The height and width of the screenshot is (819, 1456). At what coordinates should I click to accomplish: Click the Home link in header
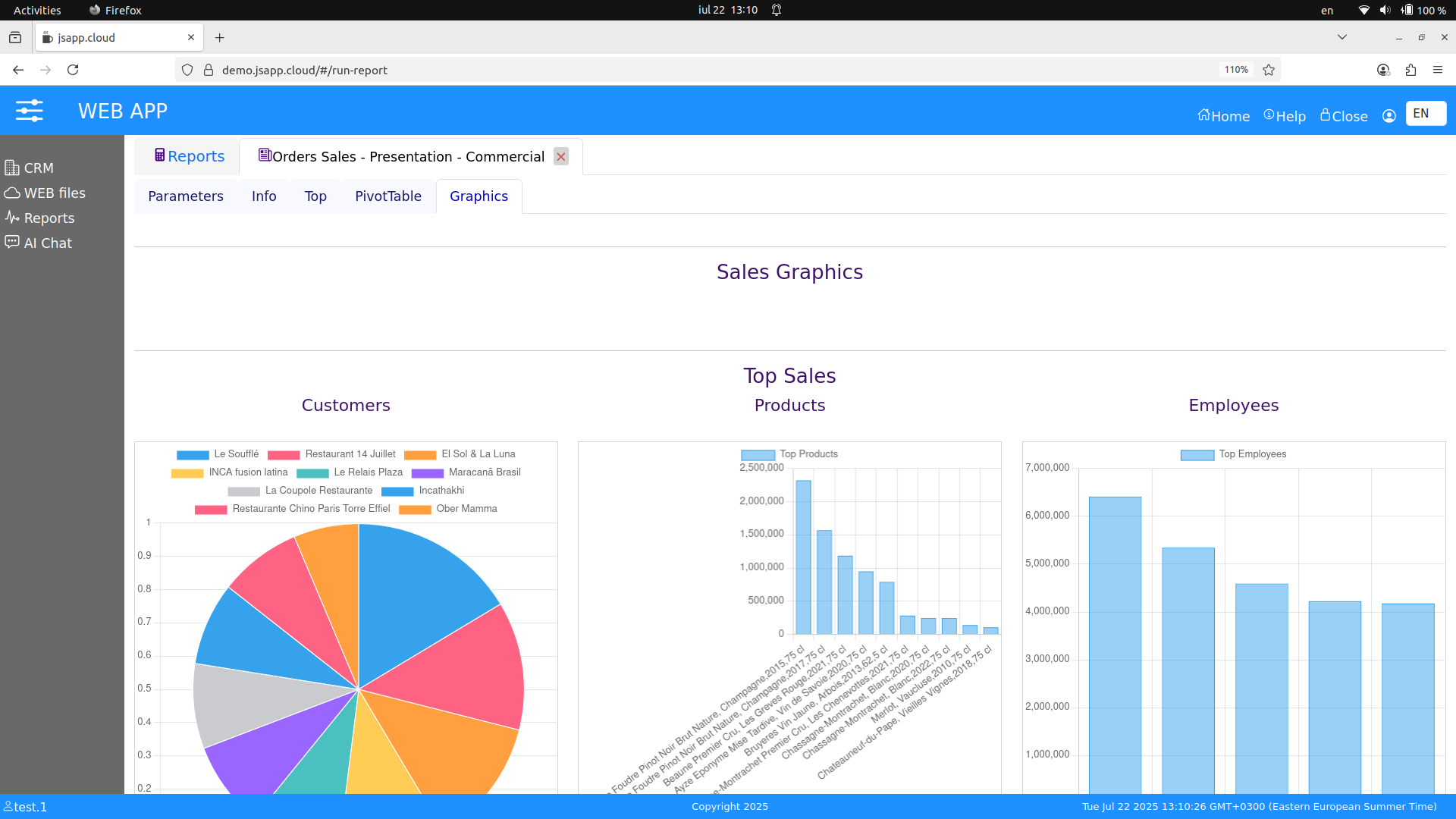click(1223, 116)
